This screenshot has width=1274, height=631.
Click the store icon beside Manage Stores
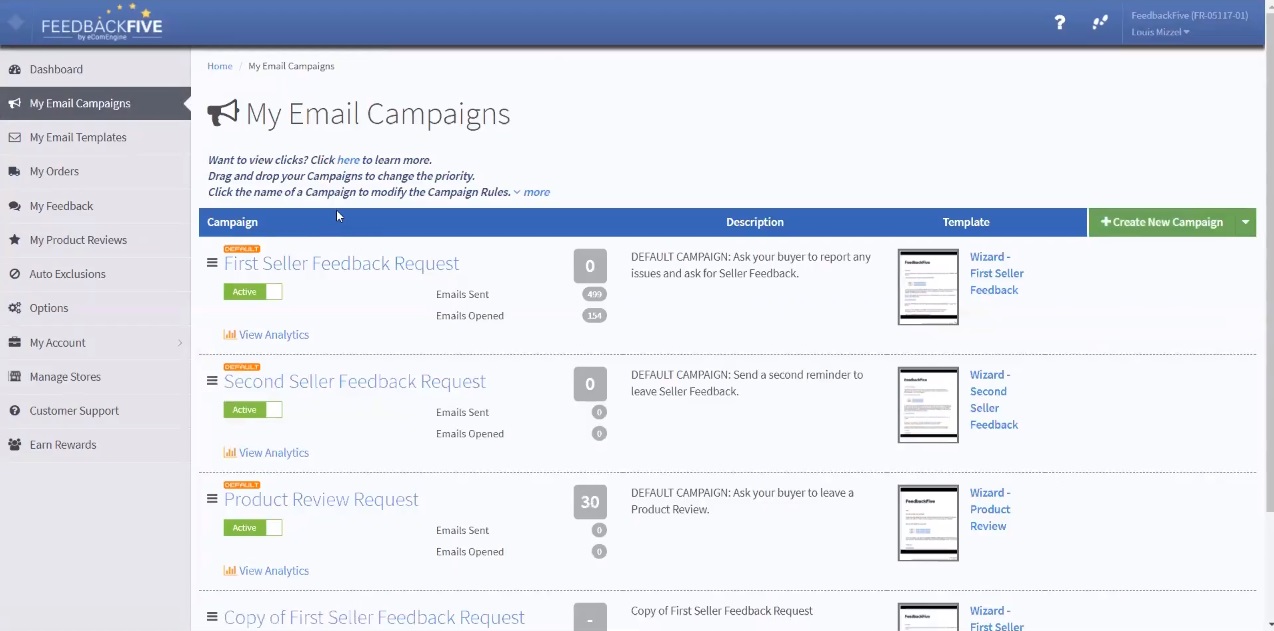[x=15, y=376]
